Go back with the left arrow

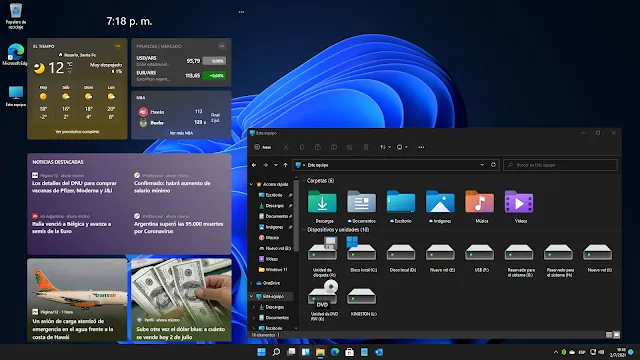pyautogui.click(x=254, y=165)
